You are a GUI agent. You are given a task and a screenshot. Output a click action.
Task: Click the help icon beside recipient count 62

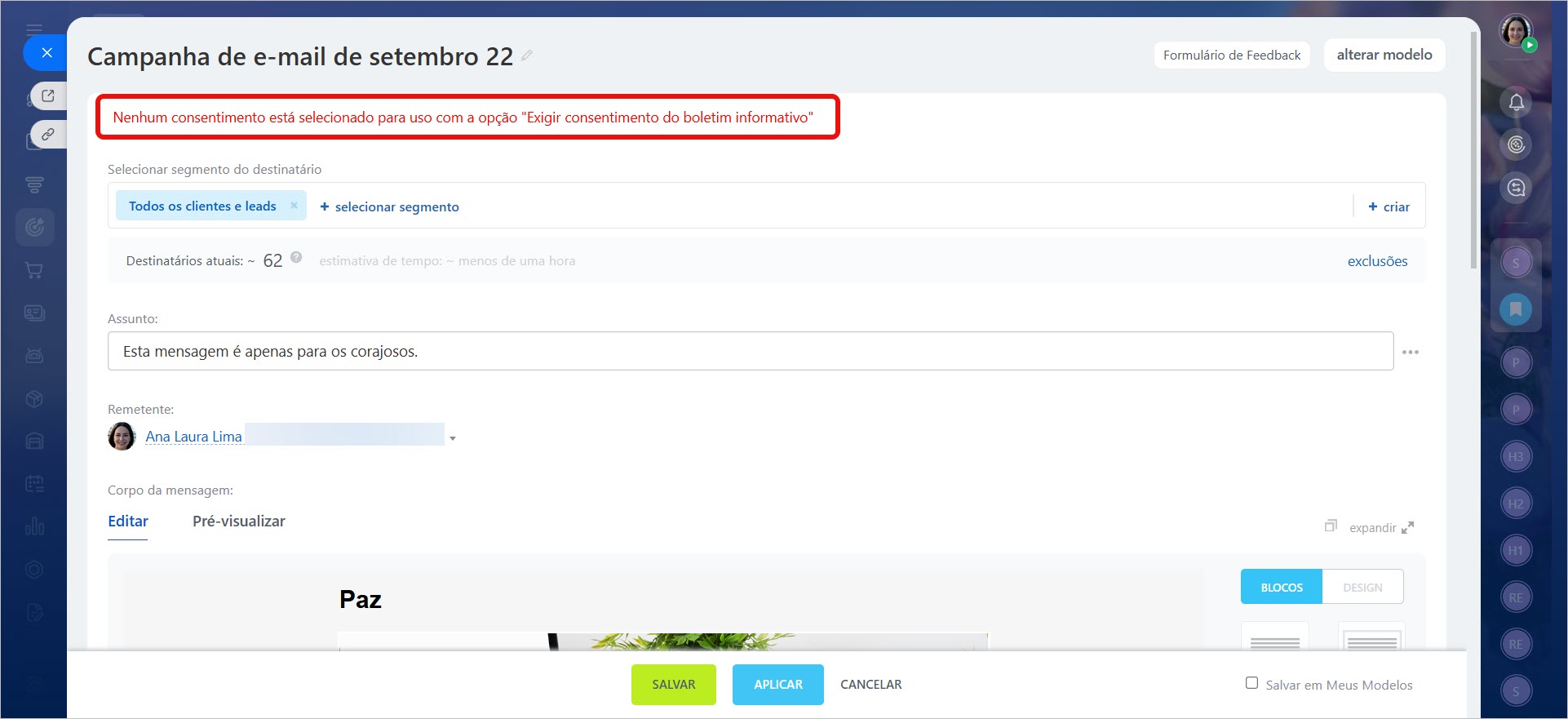(x=296, y=258)
